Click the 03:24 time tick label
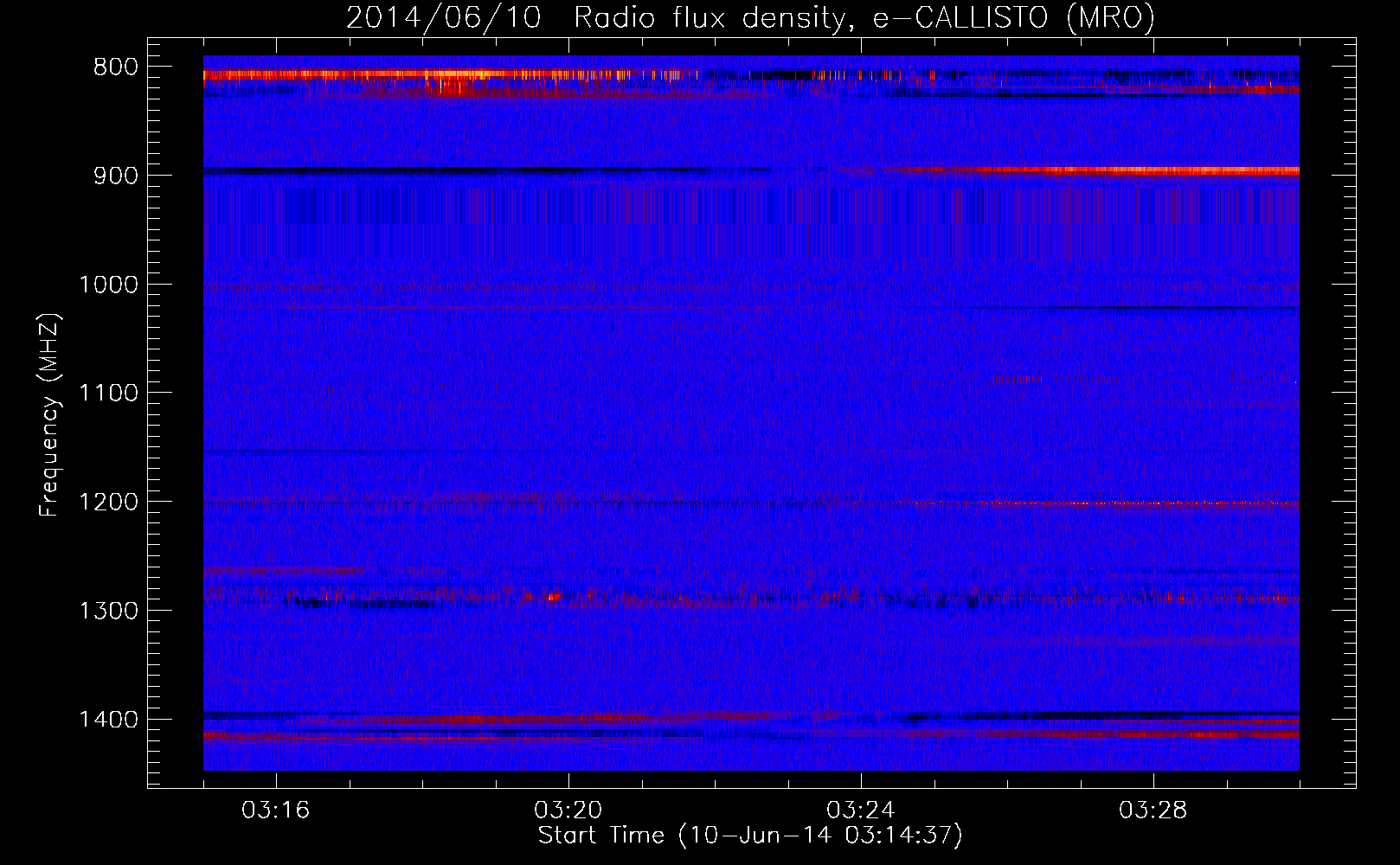 pyautogui.click(x=861, y=811)
